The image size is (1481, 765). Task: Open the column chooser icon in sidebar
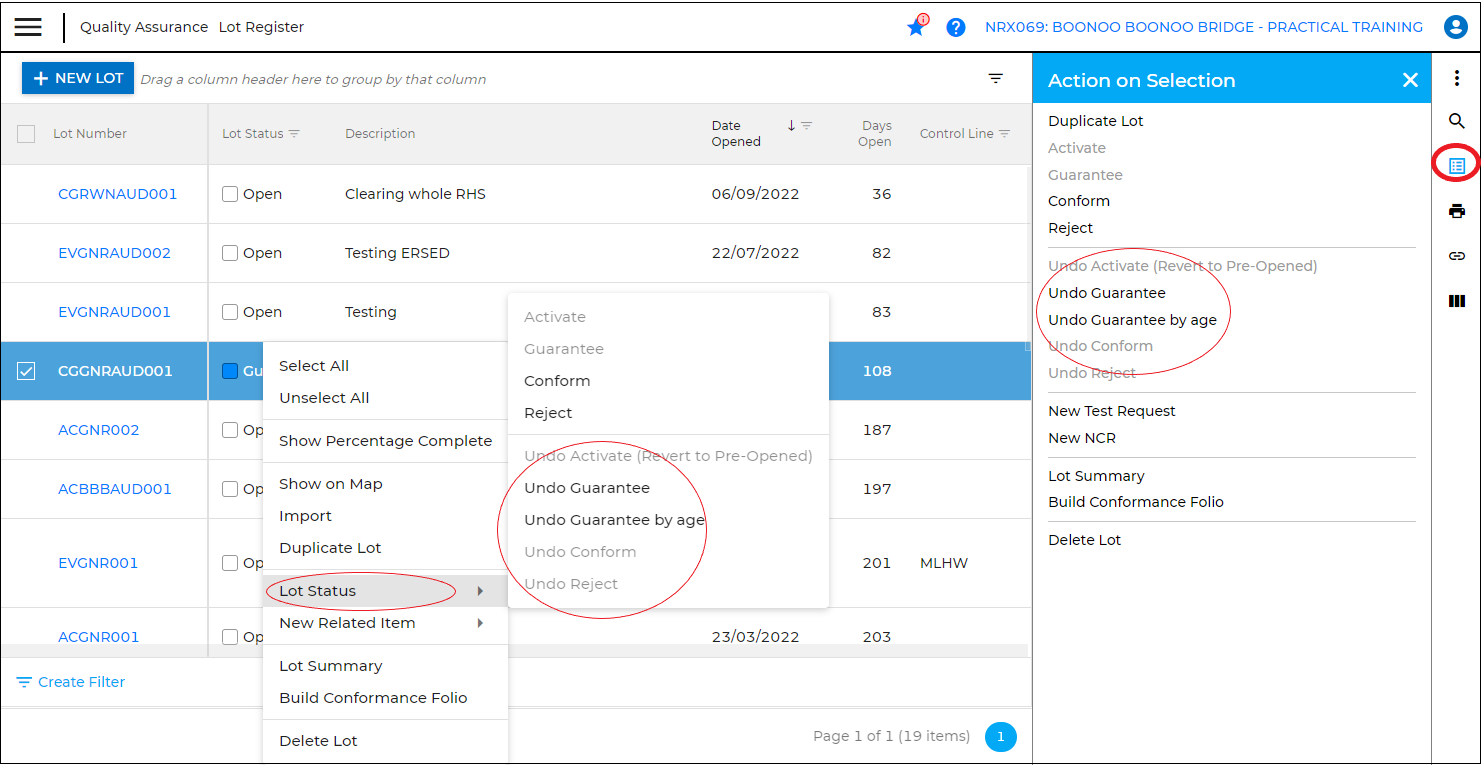[1456, 301]
